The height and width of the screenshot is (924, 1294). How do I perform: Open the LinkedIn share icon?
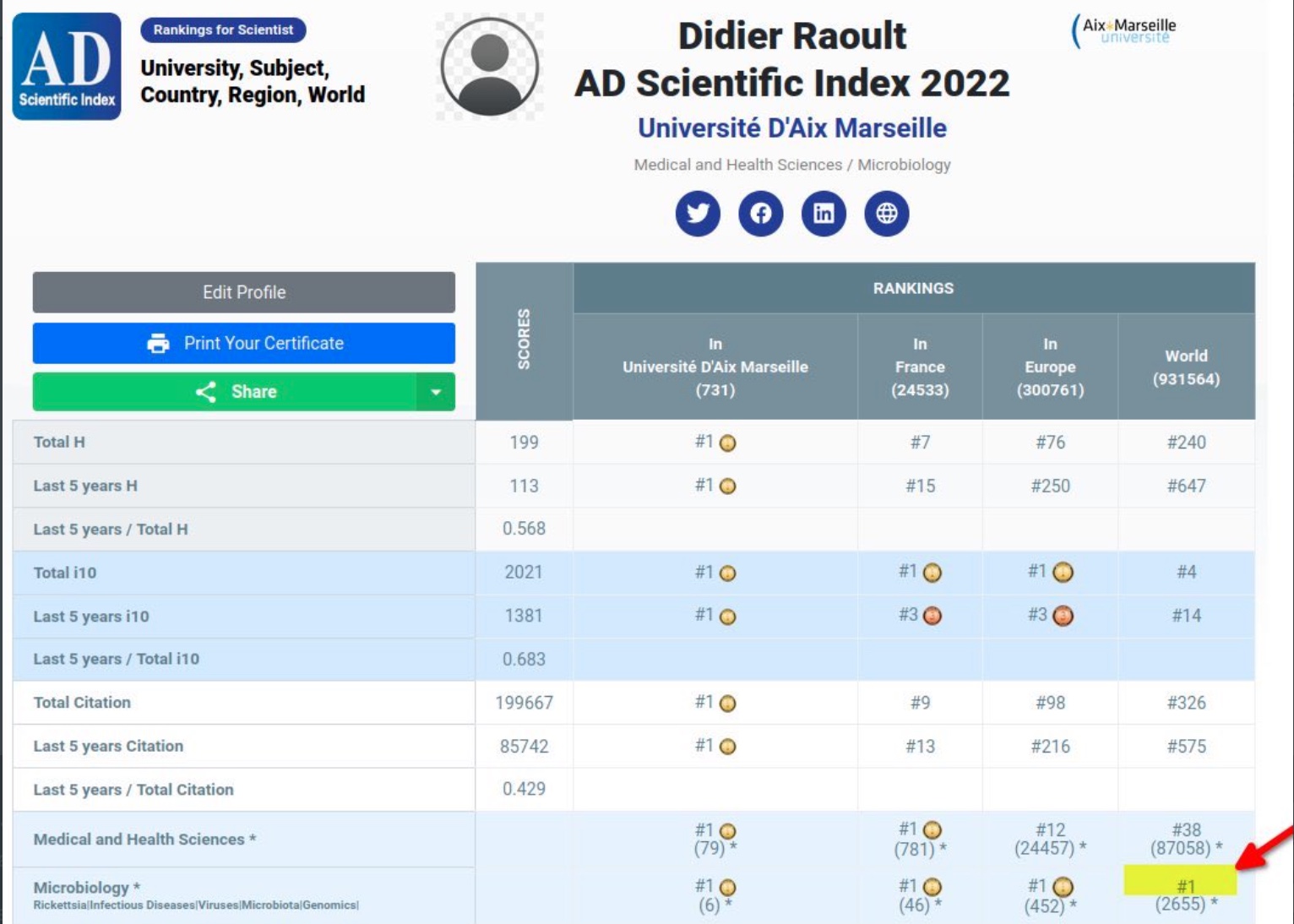tap(824, 214)
